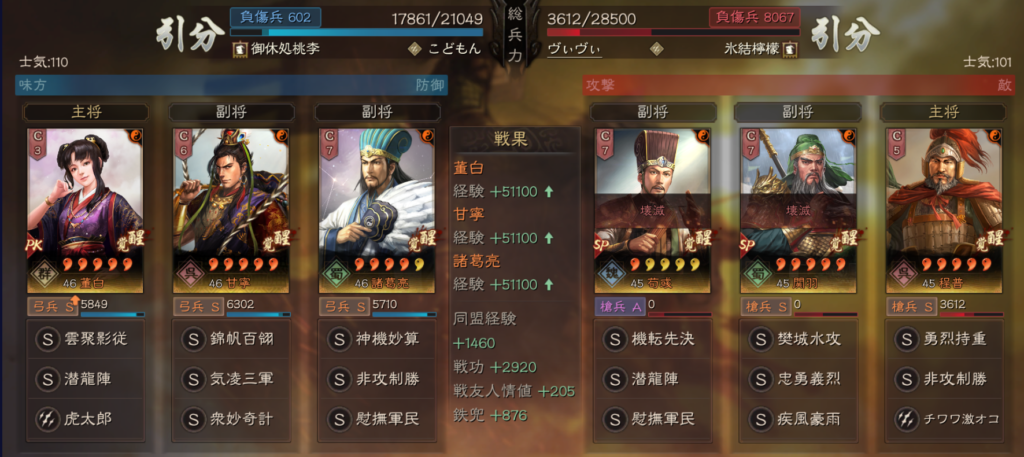This screenshot has height=457, width=1024.
Task: Click the 負傷兵 8067 label
Action: 754,18
